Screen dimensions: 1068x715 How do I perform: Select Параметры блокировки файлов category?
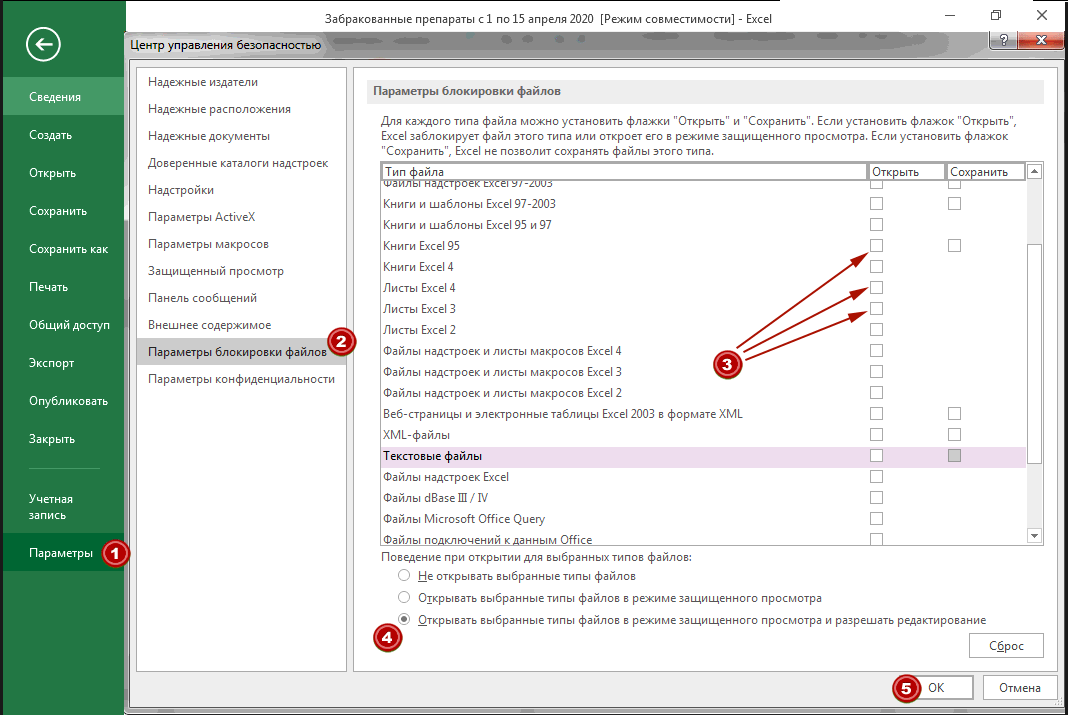coord(241,352)
